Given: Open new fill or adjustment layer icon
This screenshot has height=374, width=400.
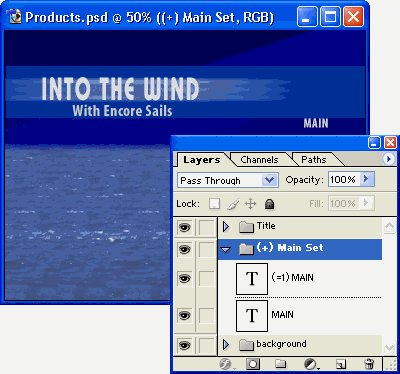Looking at the screenshot, I should 311,364.
